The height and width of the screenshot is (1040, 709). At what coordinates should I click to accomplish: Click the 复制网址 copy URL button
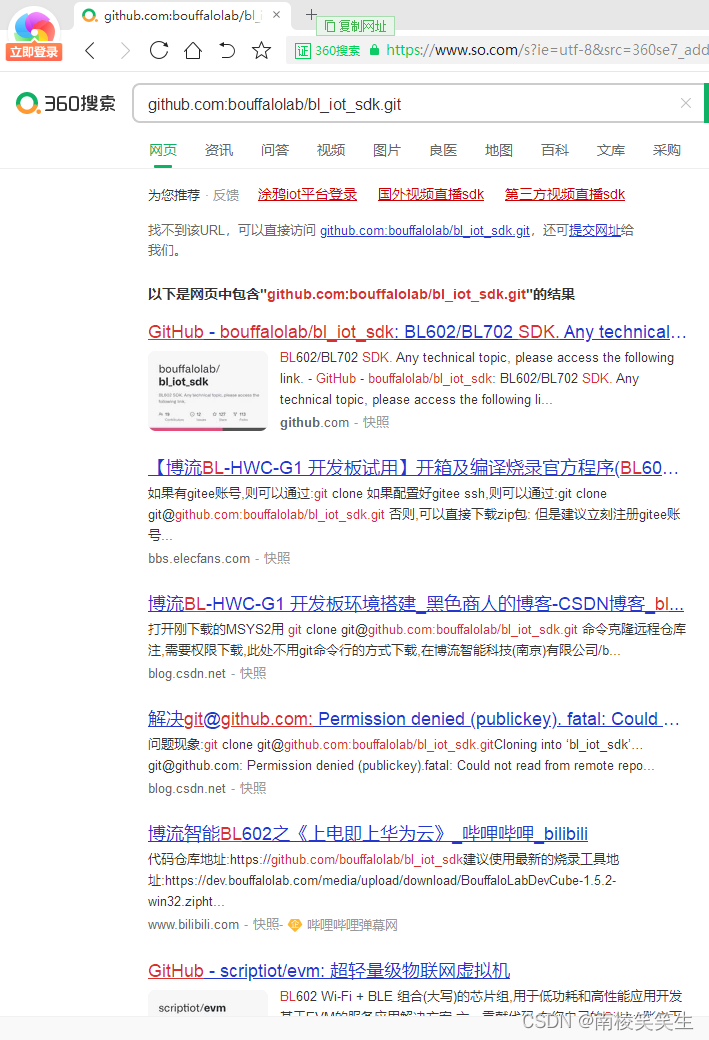point(355,26)
